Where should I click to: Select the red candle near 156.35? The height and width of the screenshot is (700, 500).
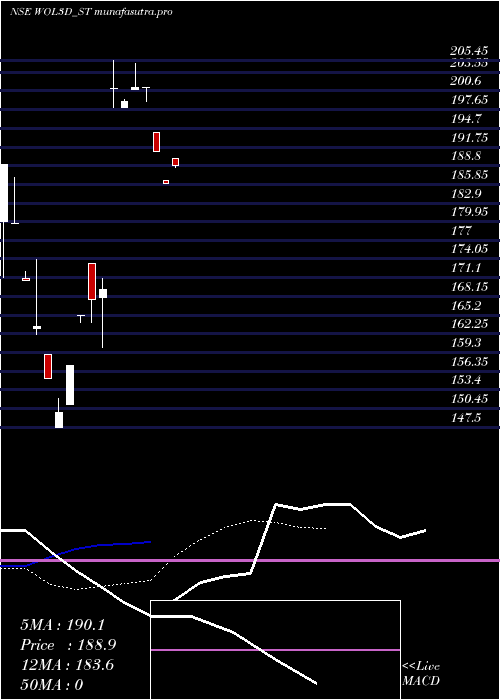[48, 366]
